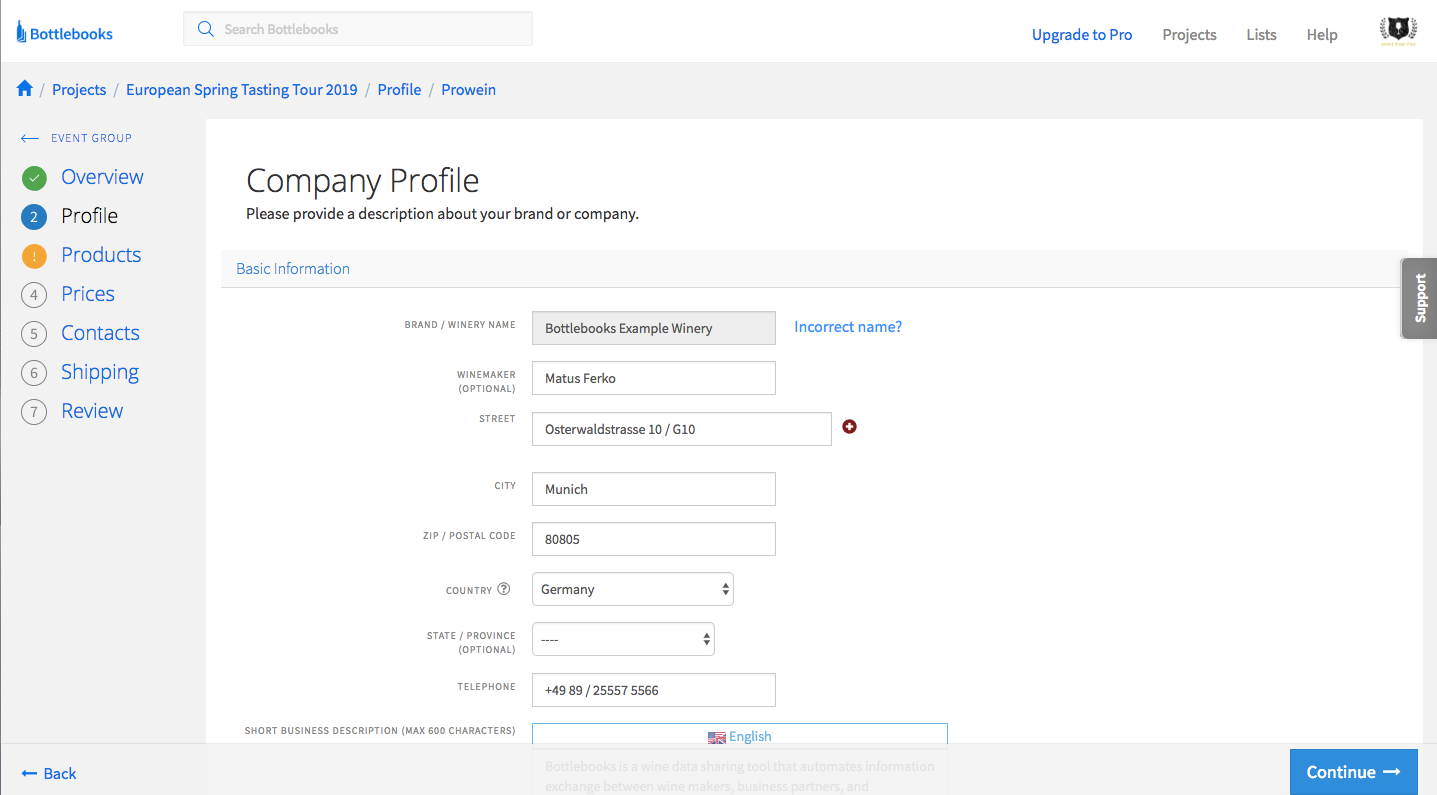Viewport: 1437px width, 795px height.
Task: Click the Back button at bottom
Action: coord(49,773)
